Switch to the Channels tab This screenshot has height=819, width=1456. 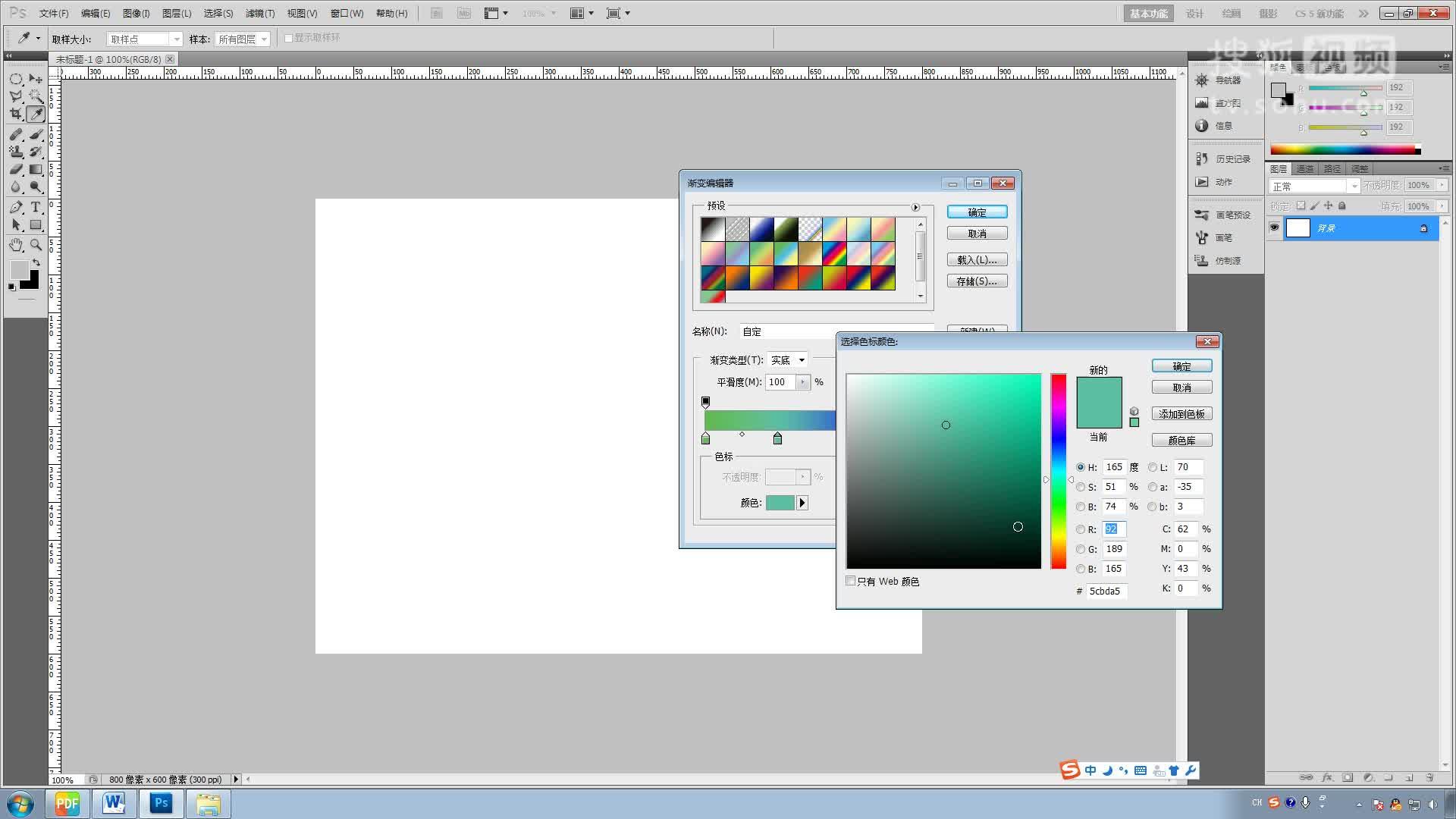1305,169
